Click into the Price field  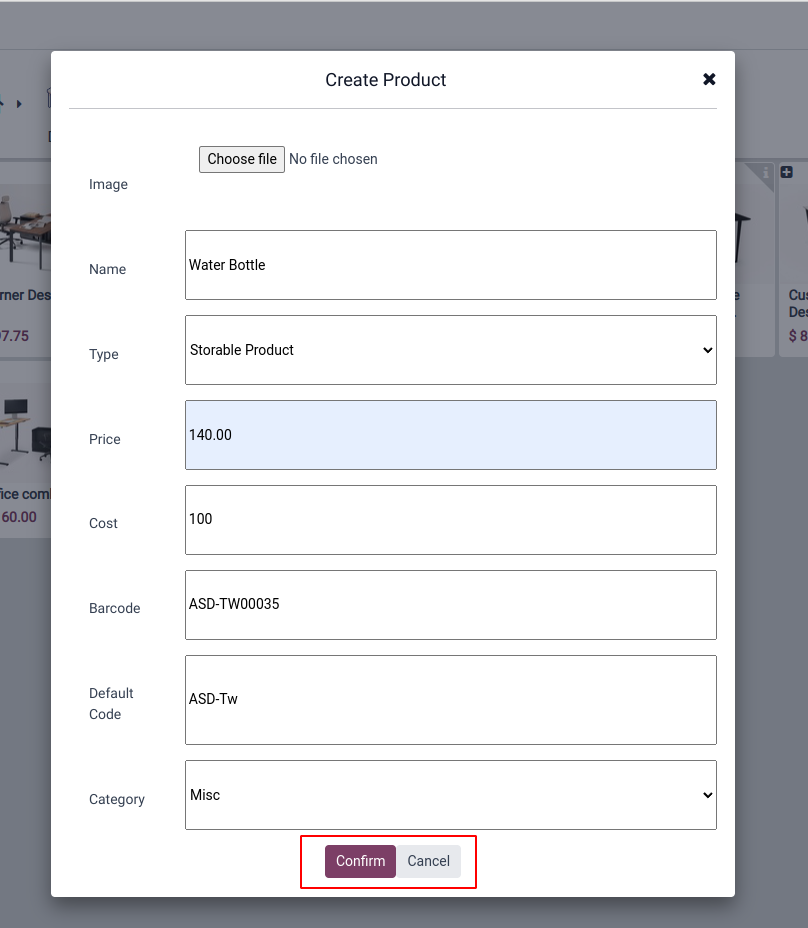450,435
